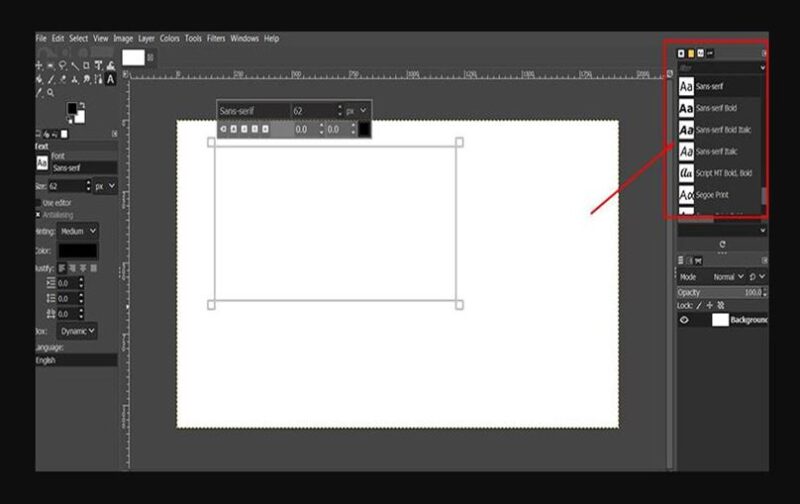Reset layer mode with the circular arrow icon
The width and height of the screenshot is (800, 504).
click(752, 277)
